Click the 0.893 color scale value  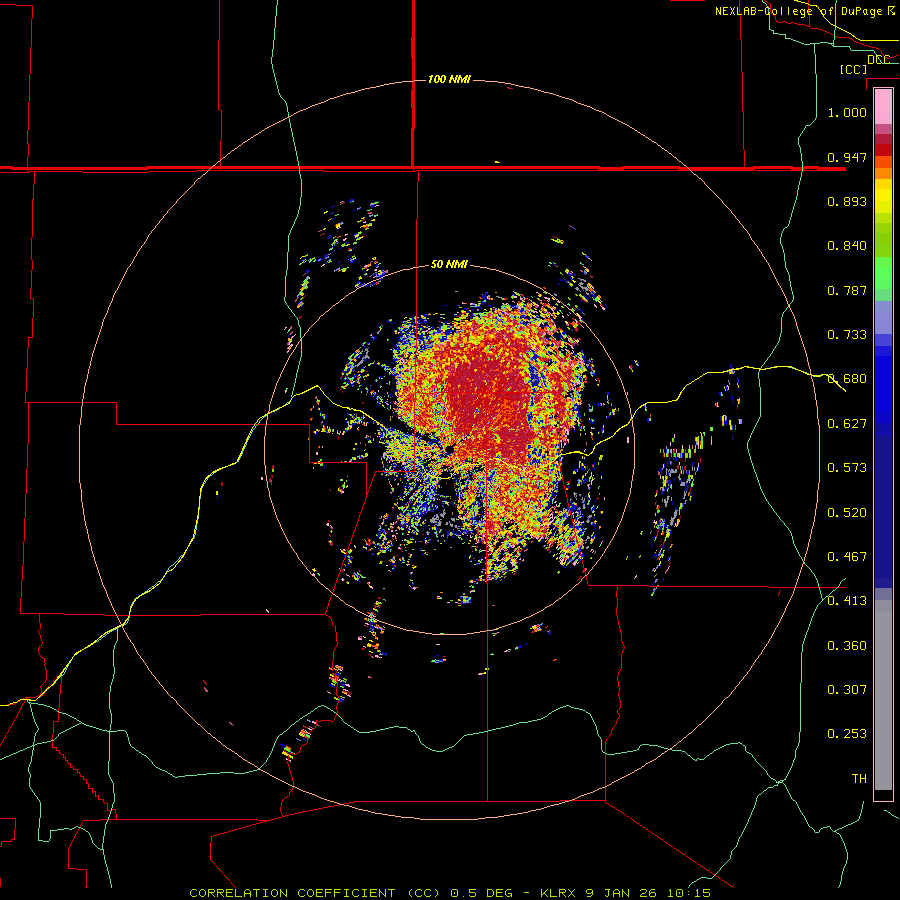click(847, 201)
